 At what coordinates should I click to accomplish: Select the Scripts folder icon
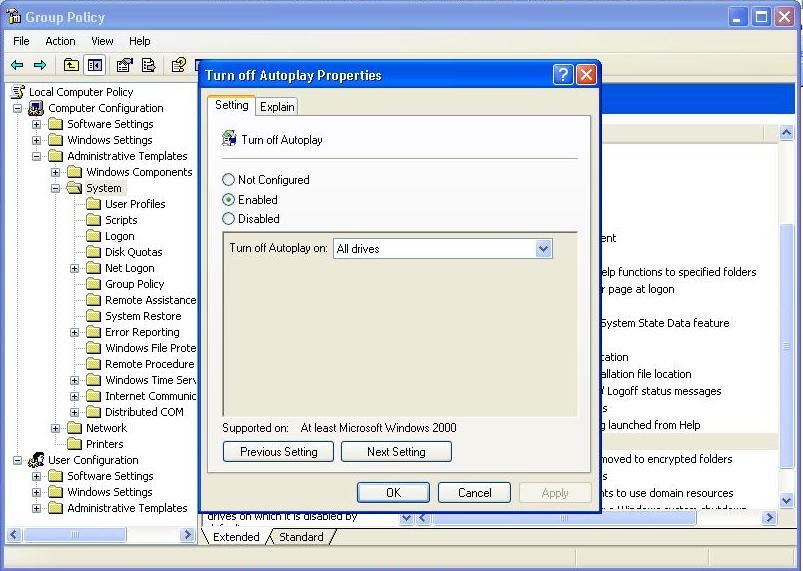pyautogui.click(x=93, y=220)
